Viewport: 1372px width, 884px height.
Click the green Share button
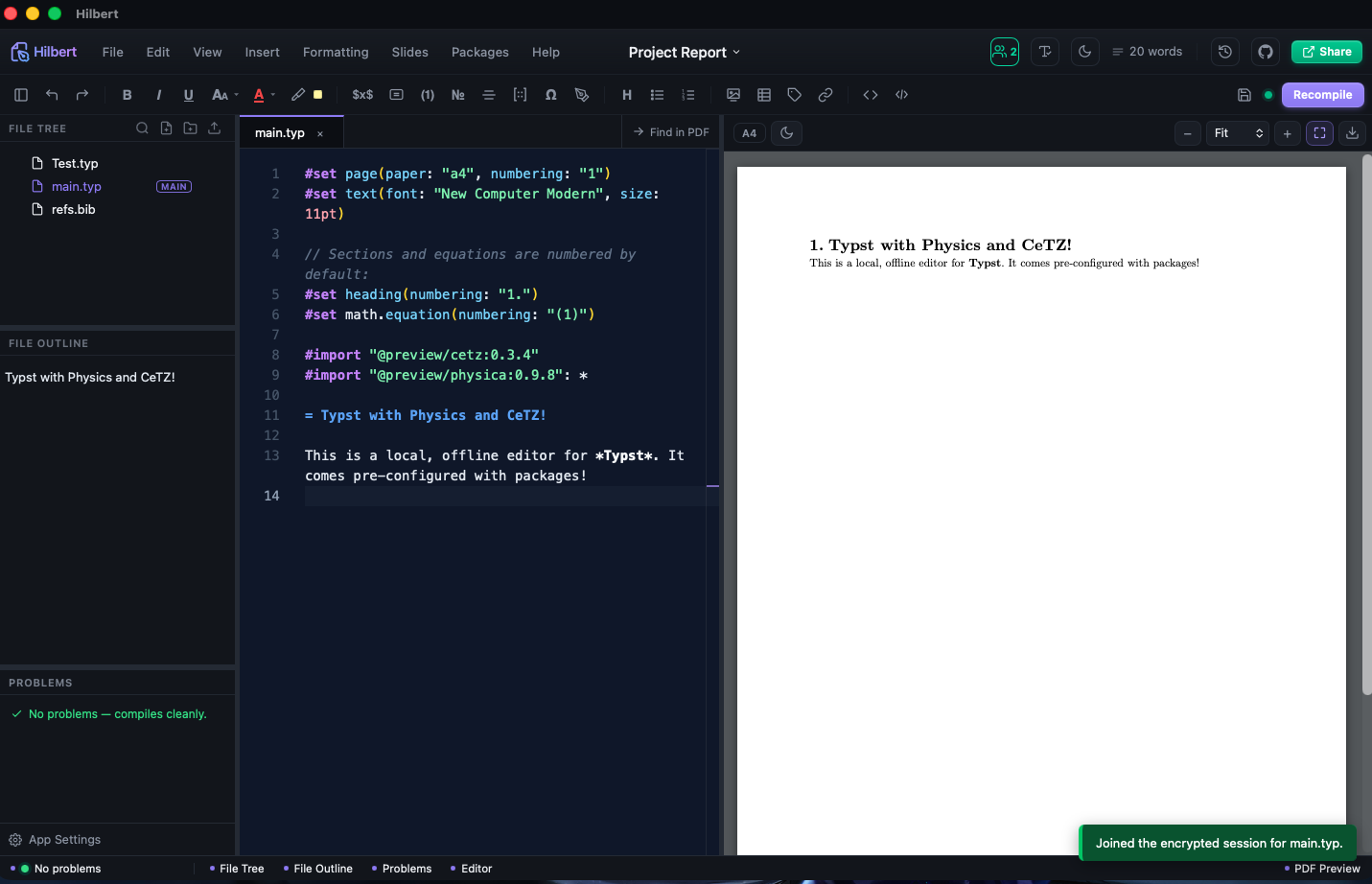click(1327, 52)
